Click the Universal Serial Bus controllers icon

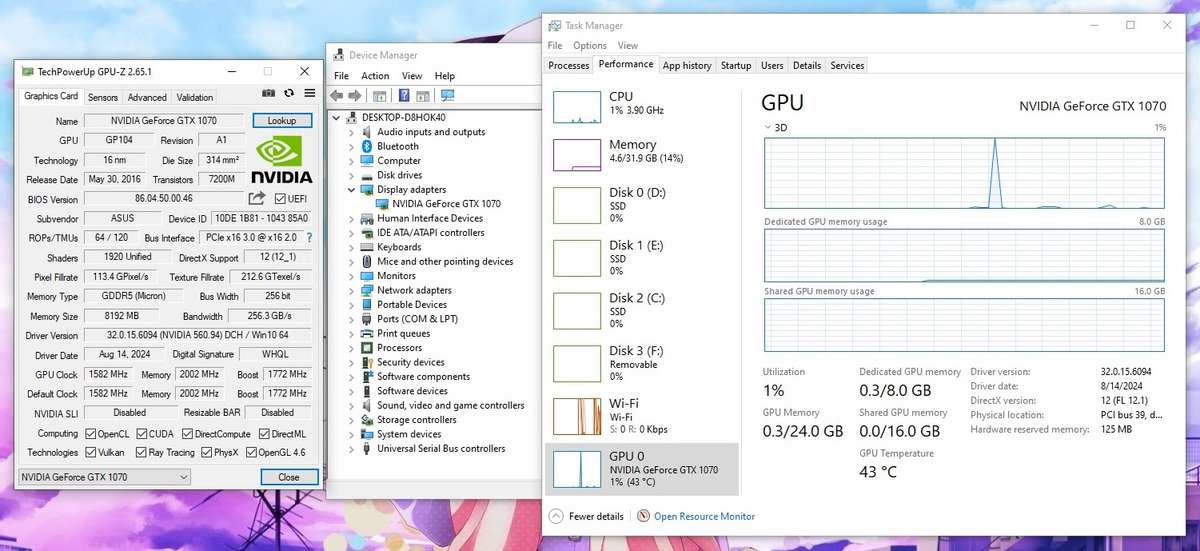tap(367, 449)
